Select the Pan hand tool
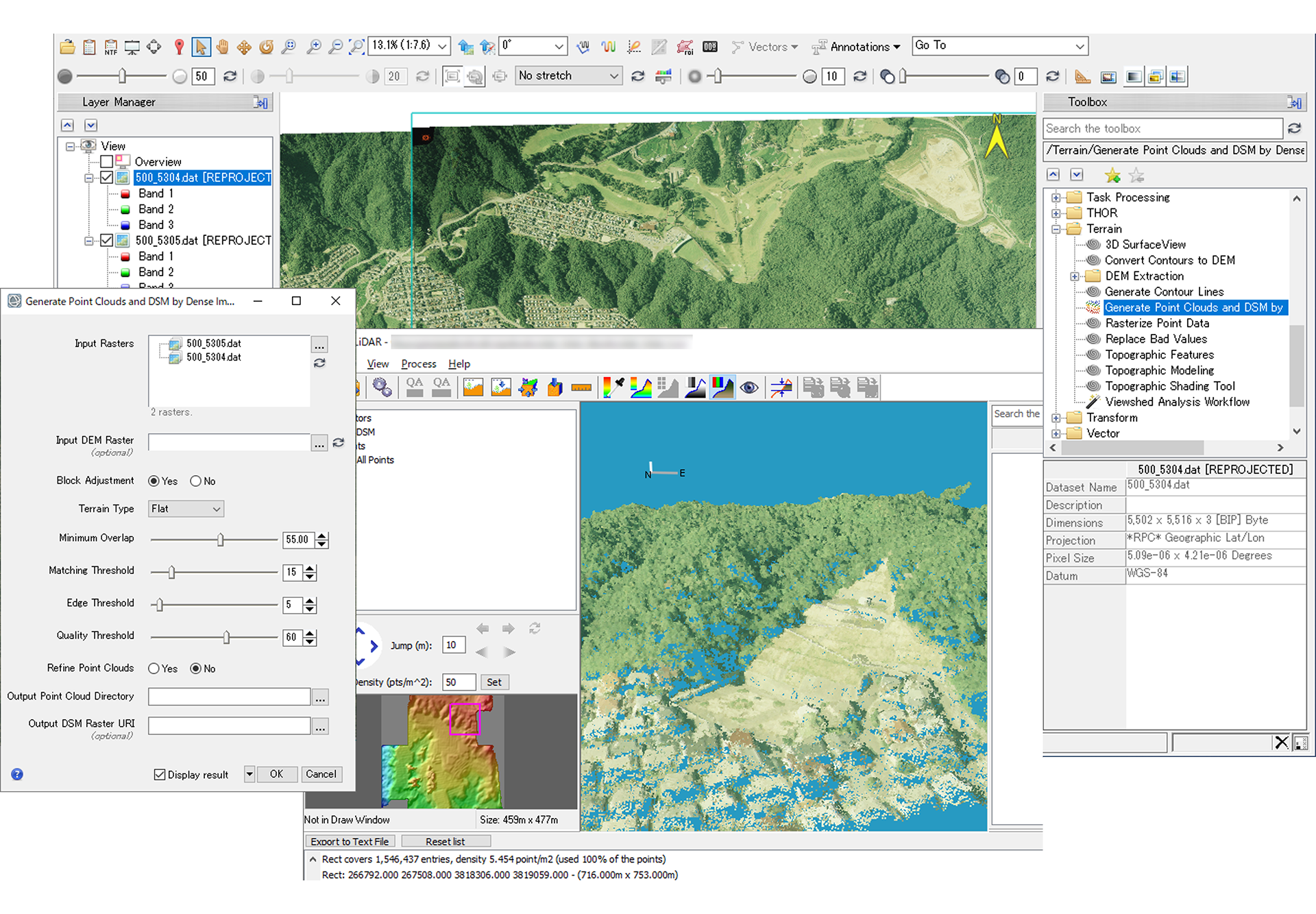This screenshot has height=914, width=1316. click(x=223, y=47)
